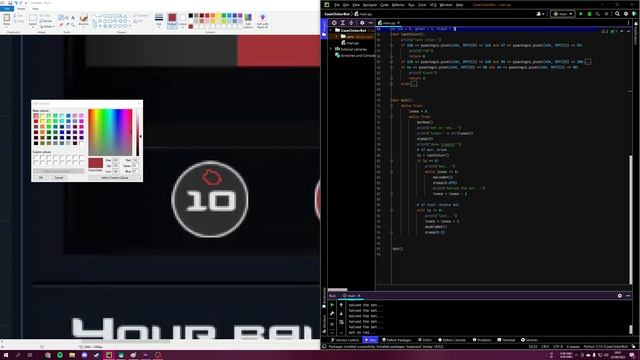Click the Expand All icon in Project panel
This screenshot has height=360, width=640.
(343, 23)
